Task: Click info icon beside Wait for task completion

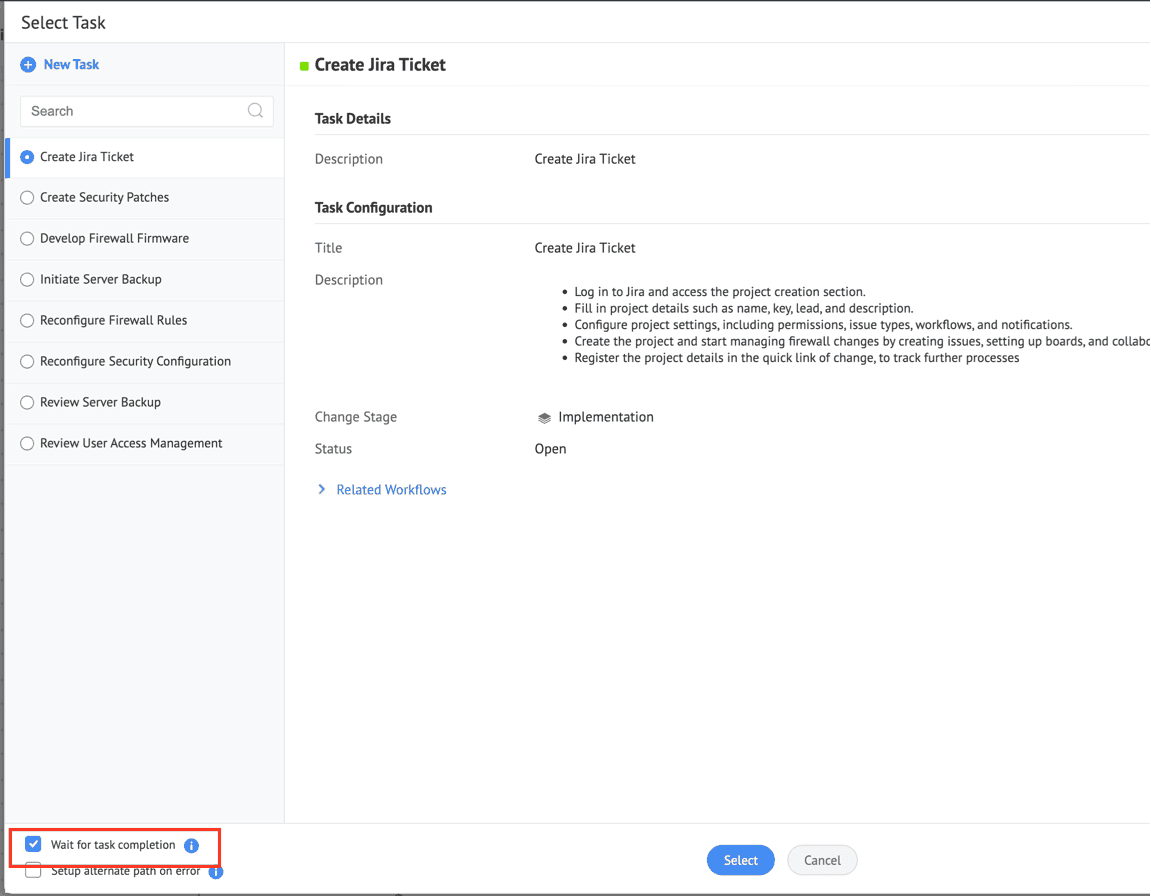Action: pyautogui.click(x=191, y=846)
